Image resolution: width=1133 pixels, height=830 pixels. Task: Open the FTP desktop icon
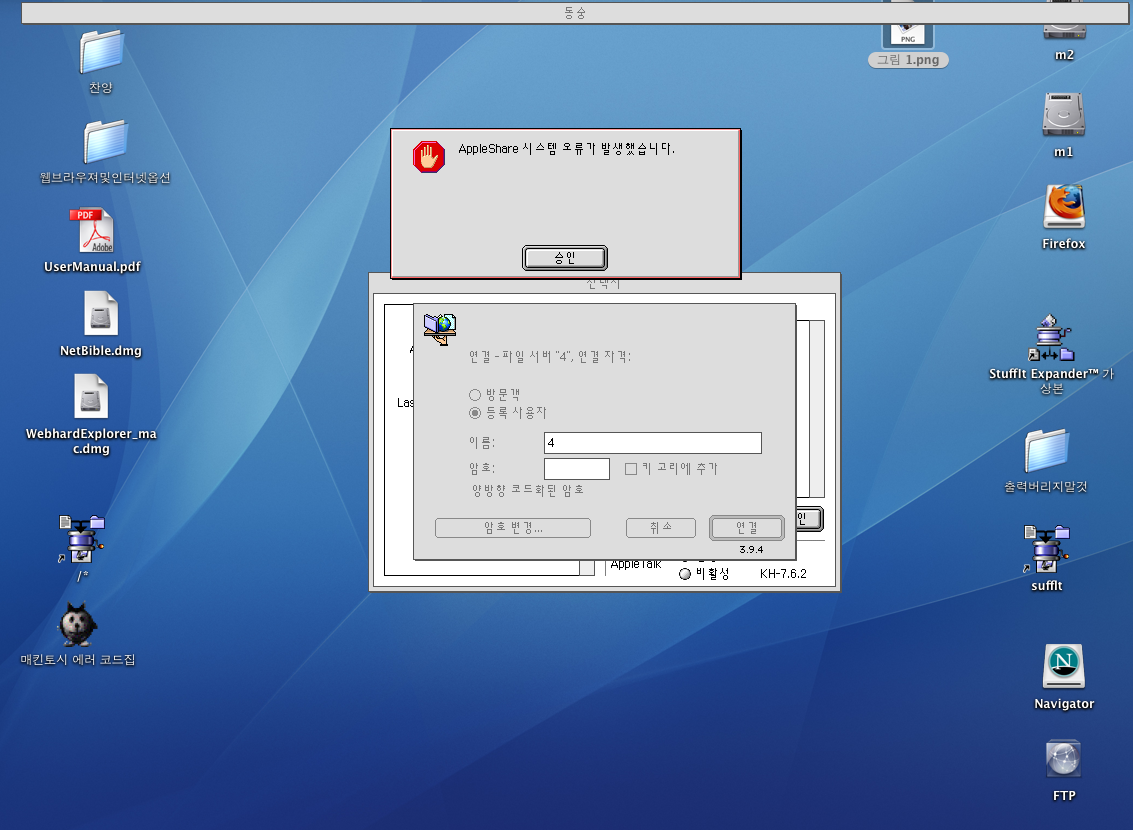[x=1064, y=760]
